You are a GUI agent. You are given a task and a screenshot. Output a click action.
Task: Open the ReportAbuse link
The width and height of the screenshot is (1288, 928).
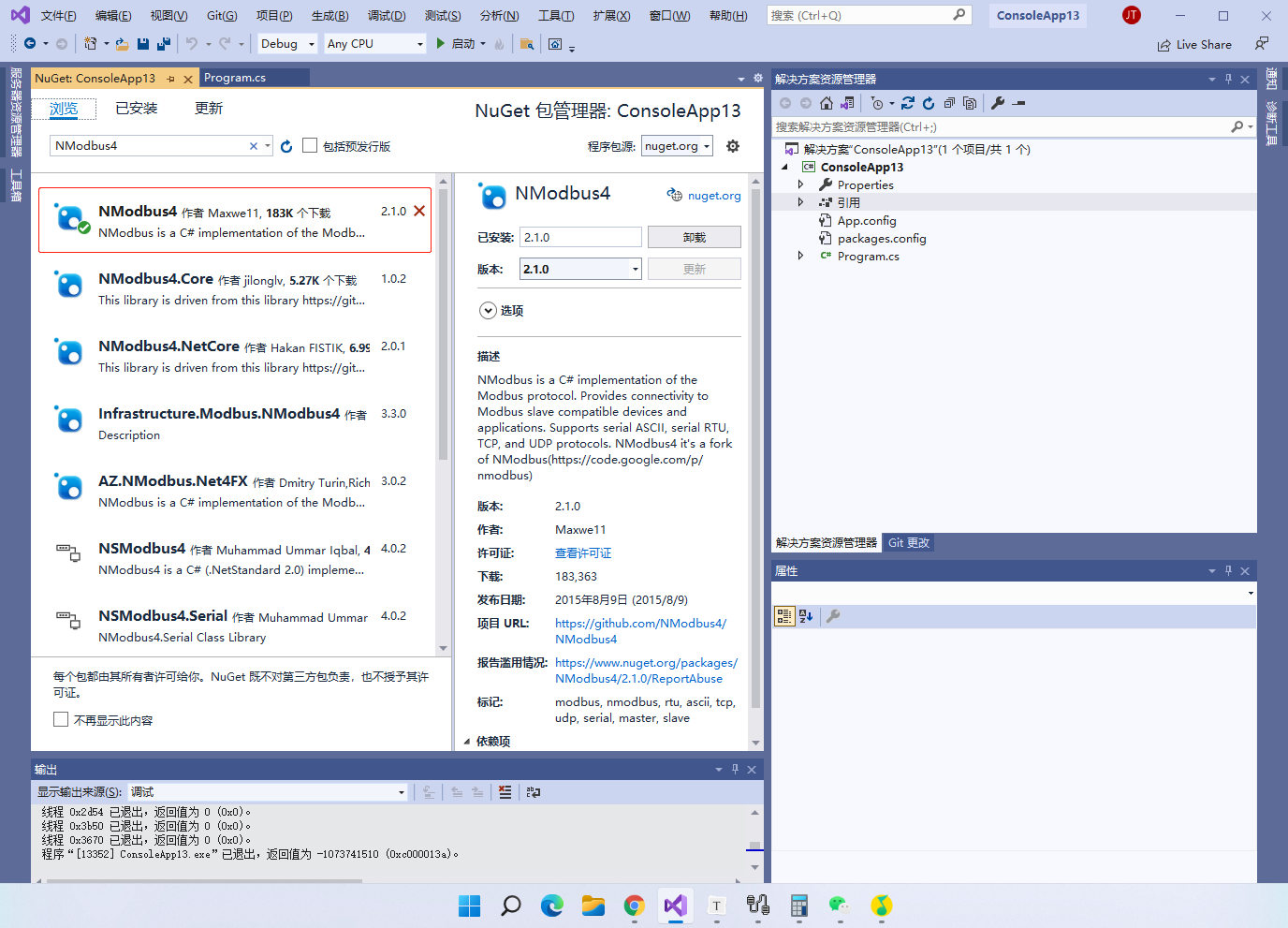646,670
